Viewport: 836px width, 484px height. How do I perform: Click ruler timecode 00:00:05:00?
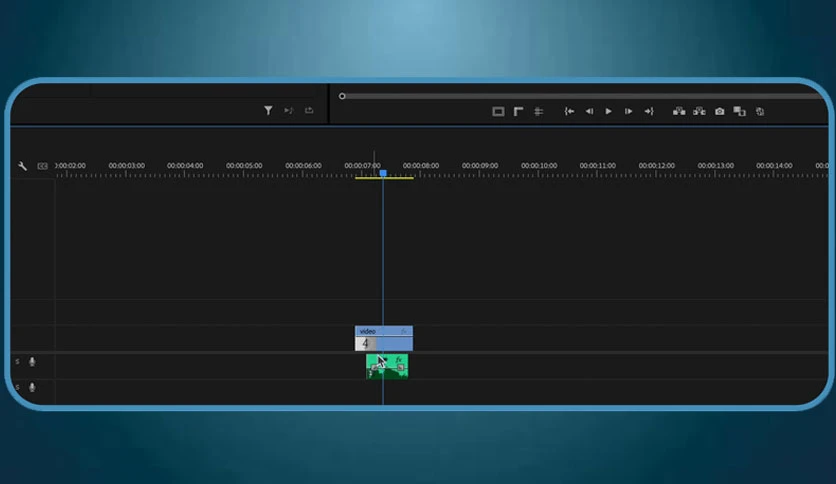coord(244,166)
